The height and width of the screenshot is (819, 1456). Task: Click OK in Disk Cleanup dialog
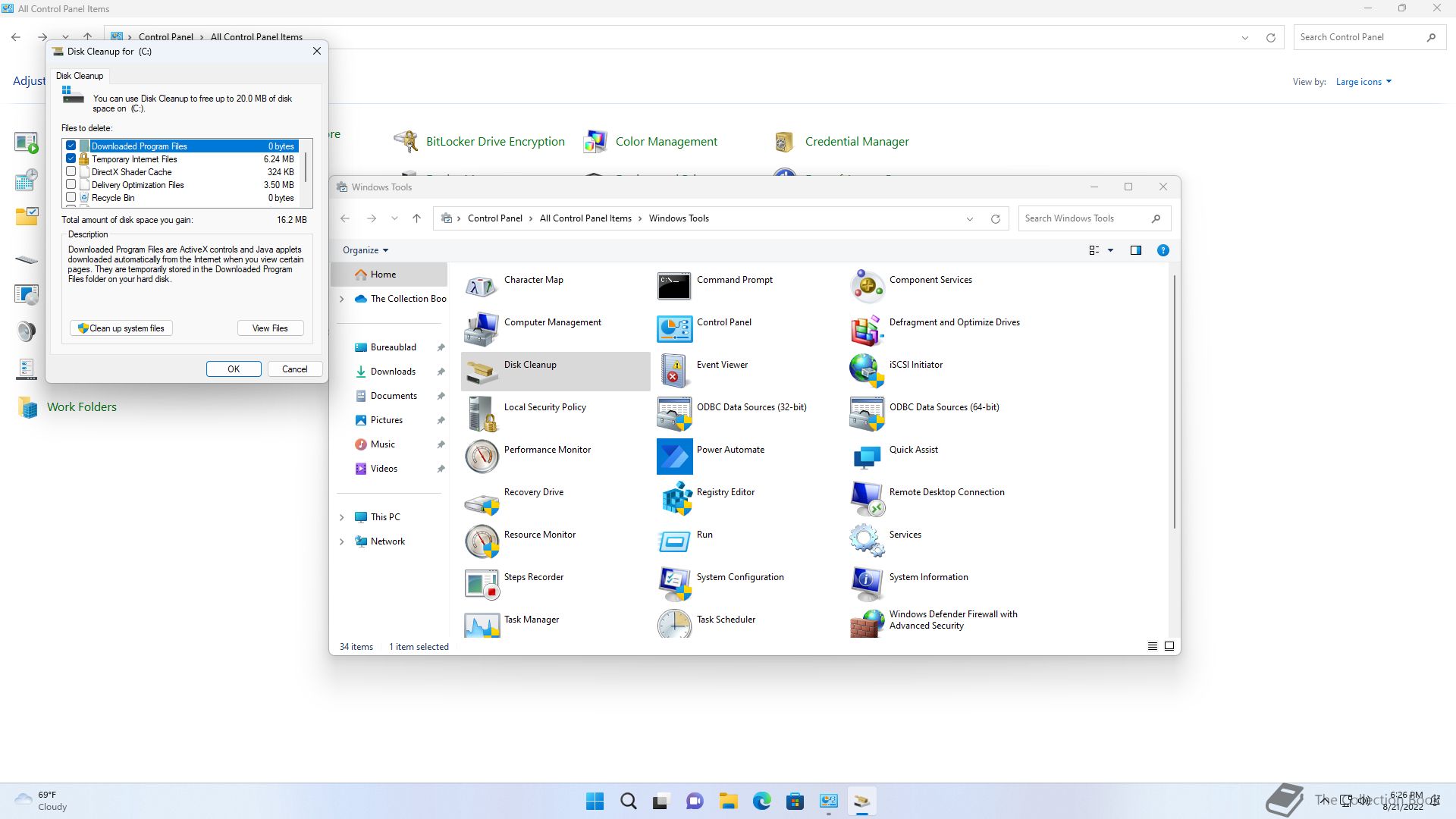tap(234, 369)
